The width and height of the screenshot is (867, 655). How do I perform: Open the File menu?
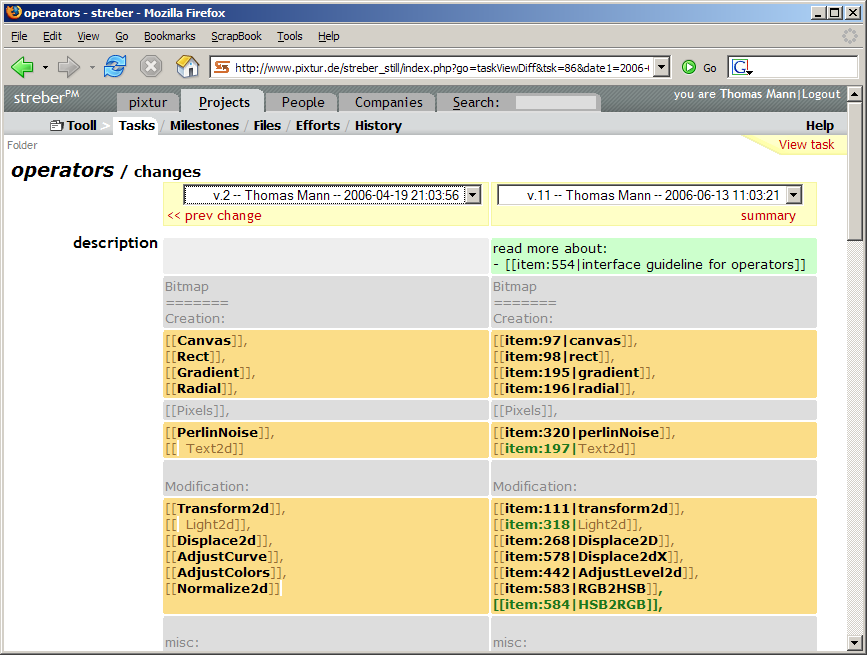click(x=19, y=36)
